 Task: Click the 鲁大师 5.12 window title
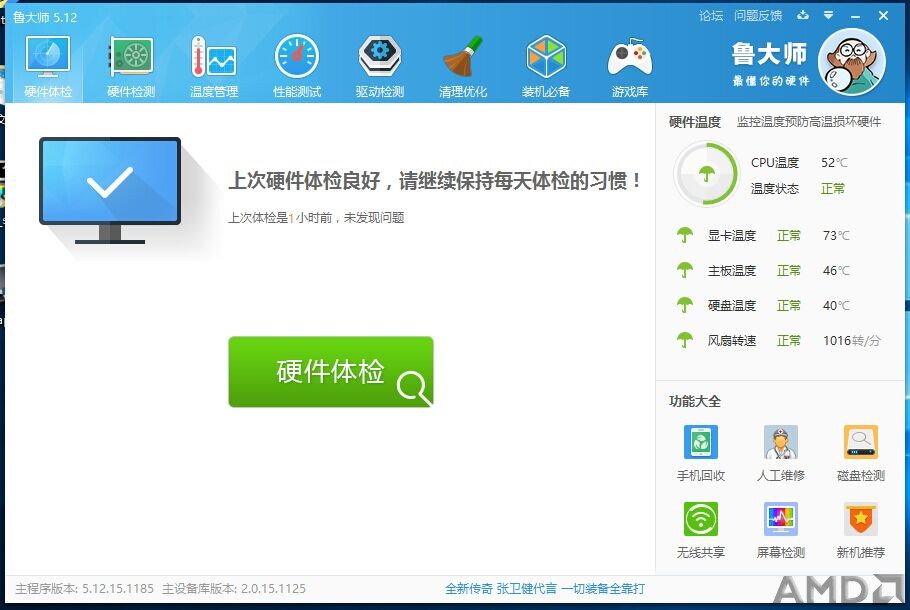tap(45, 17)
